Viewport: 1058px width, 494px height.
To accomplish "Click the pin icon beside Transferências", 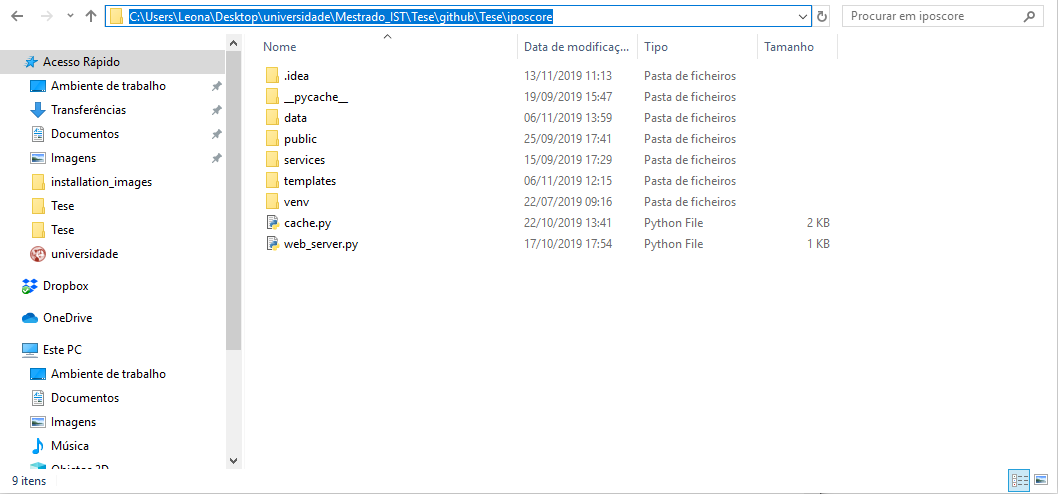I will (216, 110).
